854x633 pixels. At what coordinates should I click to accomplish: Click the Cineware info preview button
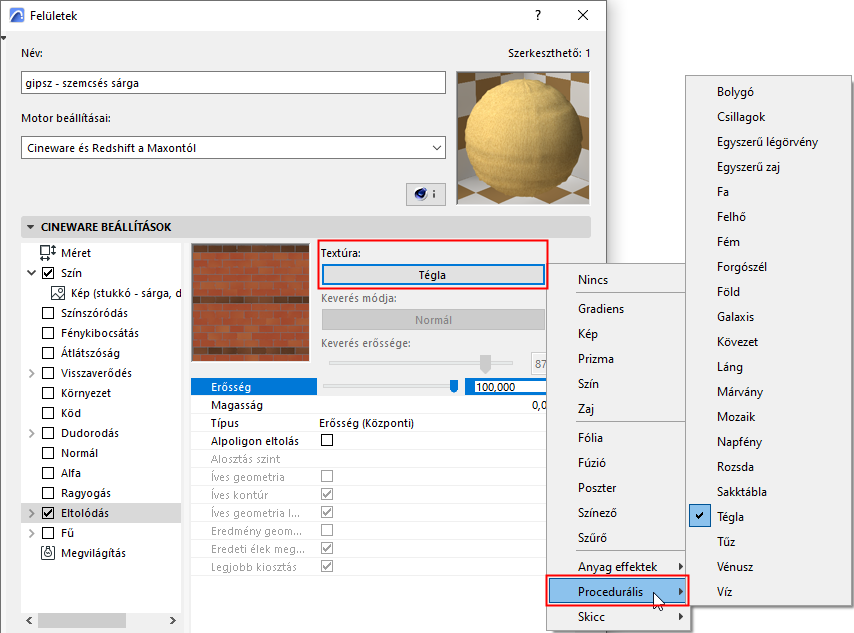pyautogui.click(x=425, y=194)
